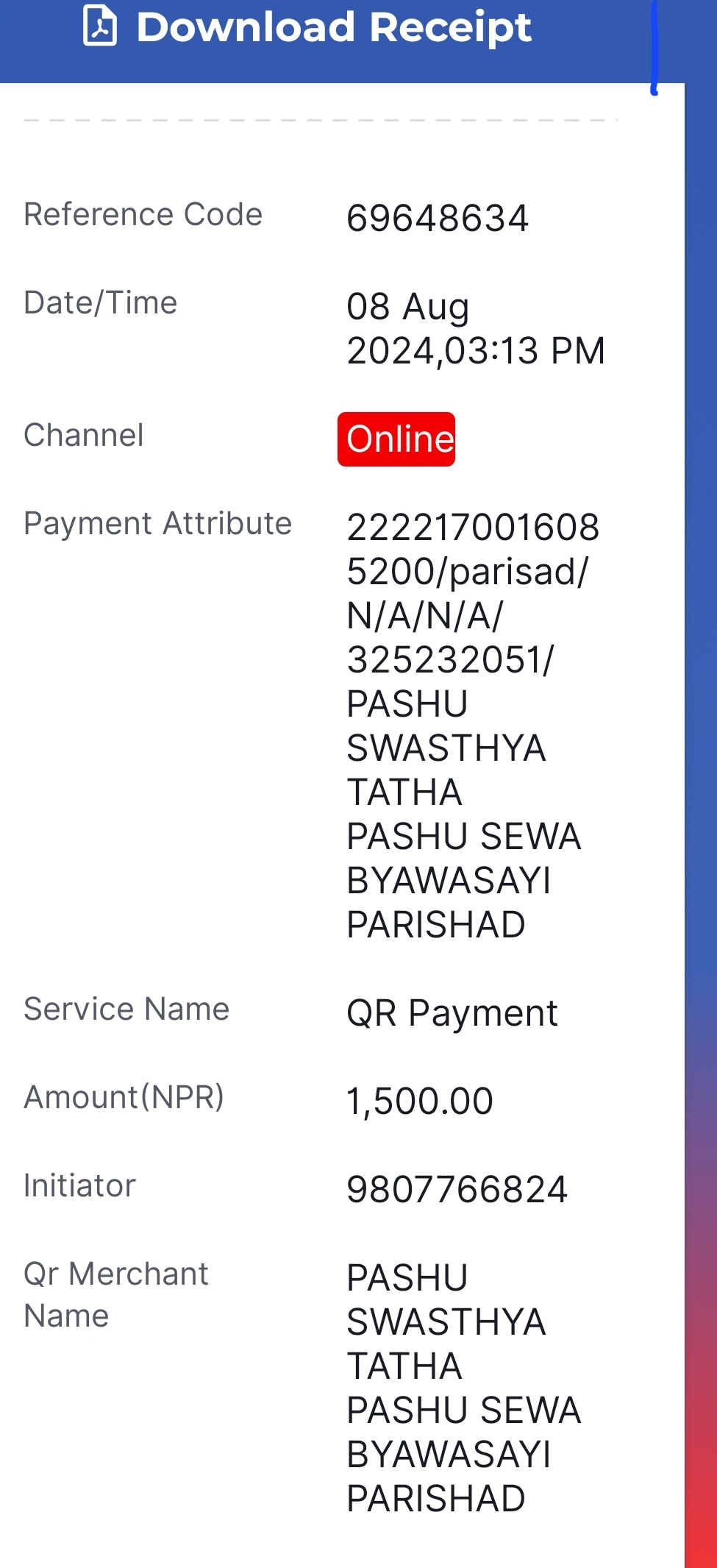Click the Channel label
The height and width of the screenshot is (1568, 717).
(x=84, y=435)
